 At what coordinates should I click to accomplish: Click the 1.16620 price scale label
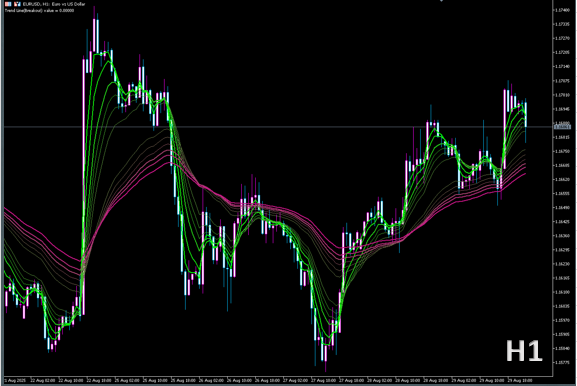(562, 180)
